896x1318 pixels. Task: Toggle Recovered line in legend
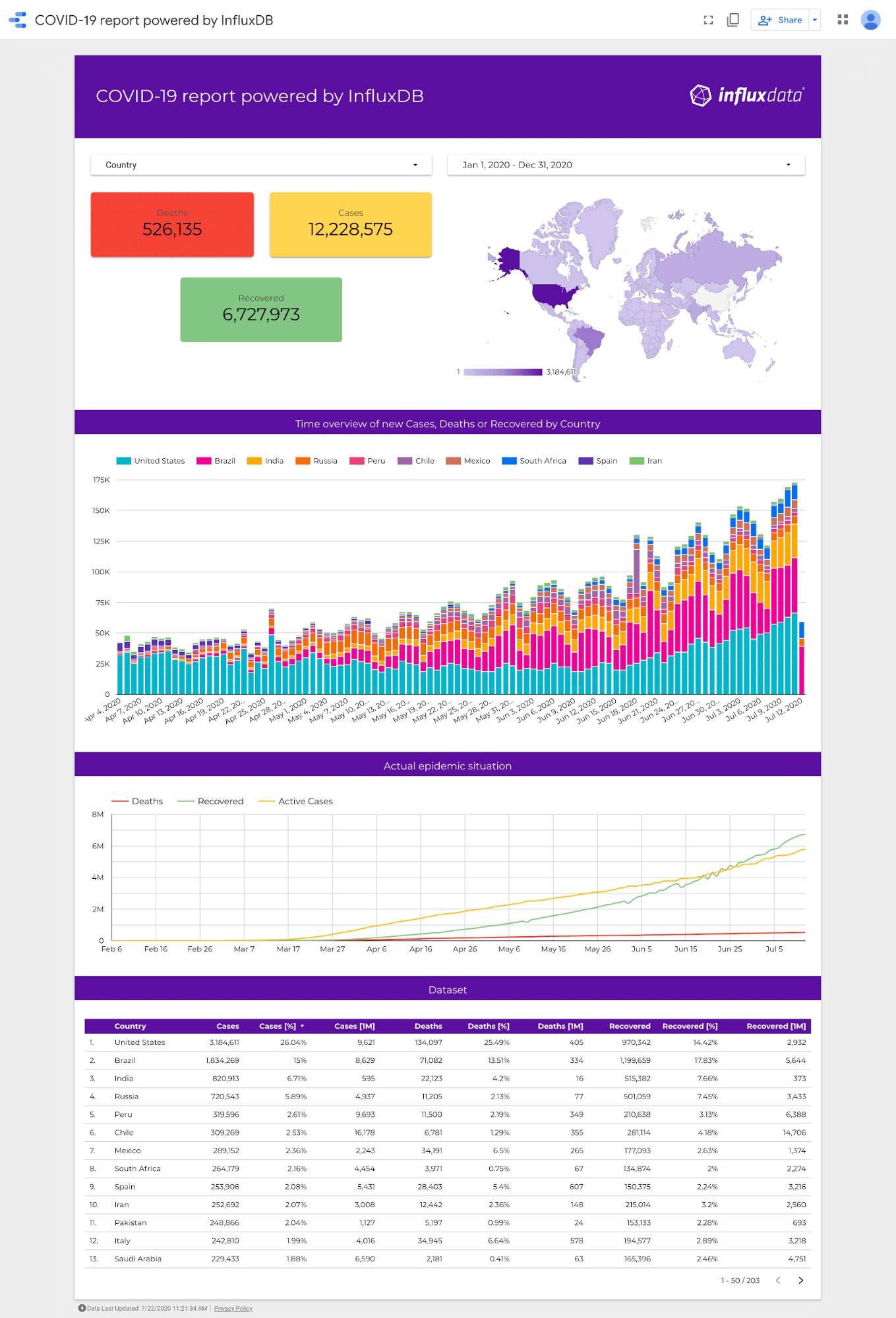(210, 801)
